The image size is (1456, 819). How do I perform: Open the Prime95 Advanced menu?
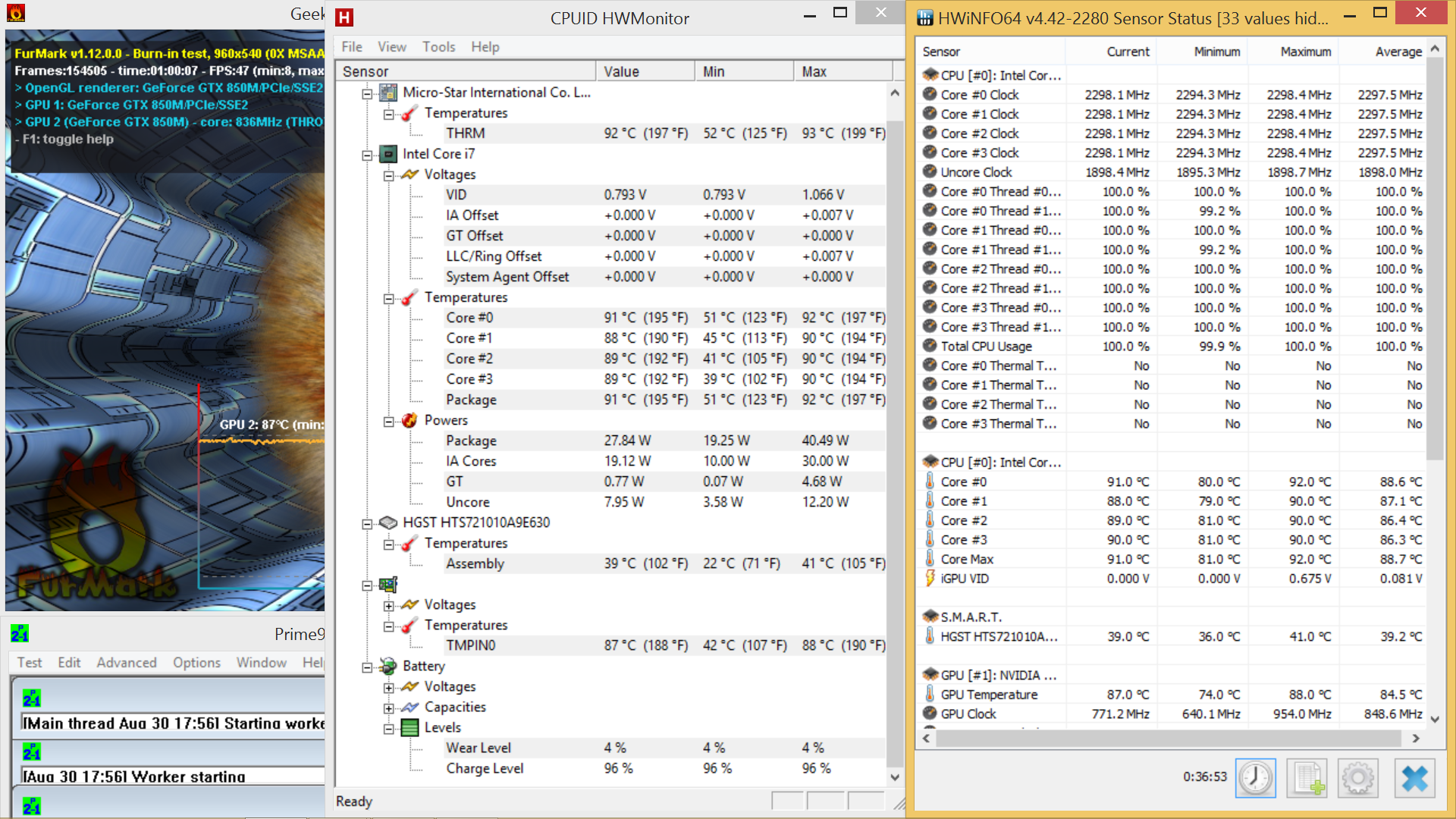click(x=127, y=662)
